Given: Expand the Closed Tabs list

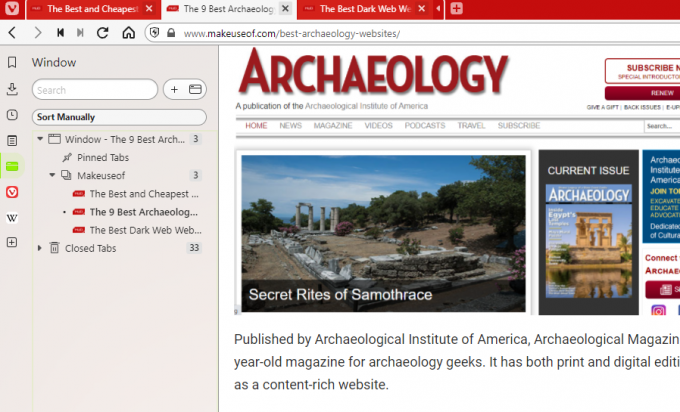Looking at the screenshot, I should click(39, 248).
